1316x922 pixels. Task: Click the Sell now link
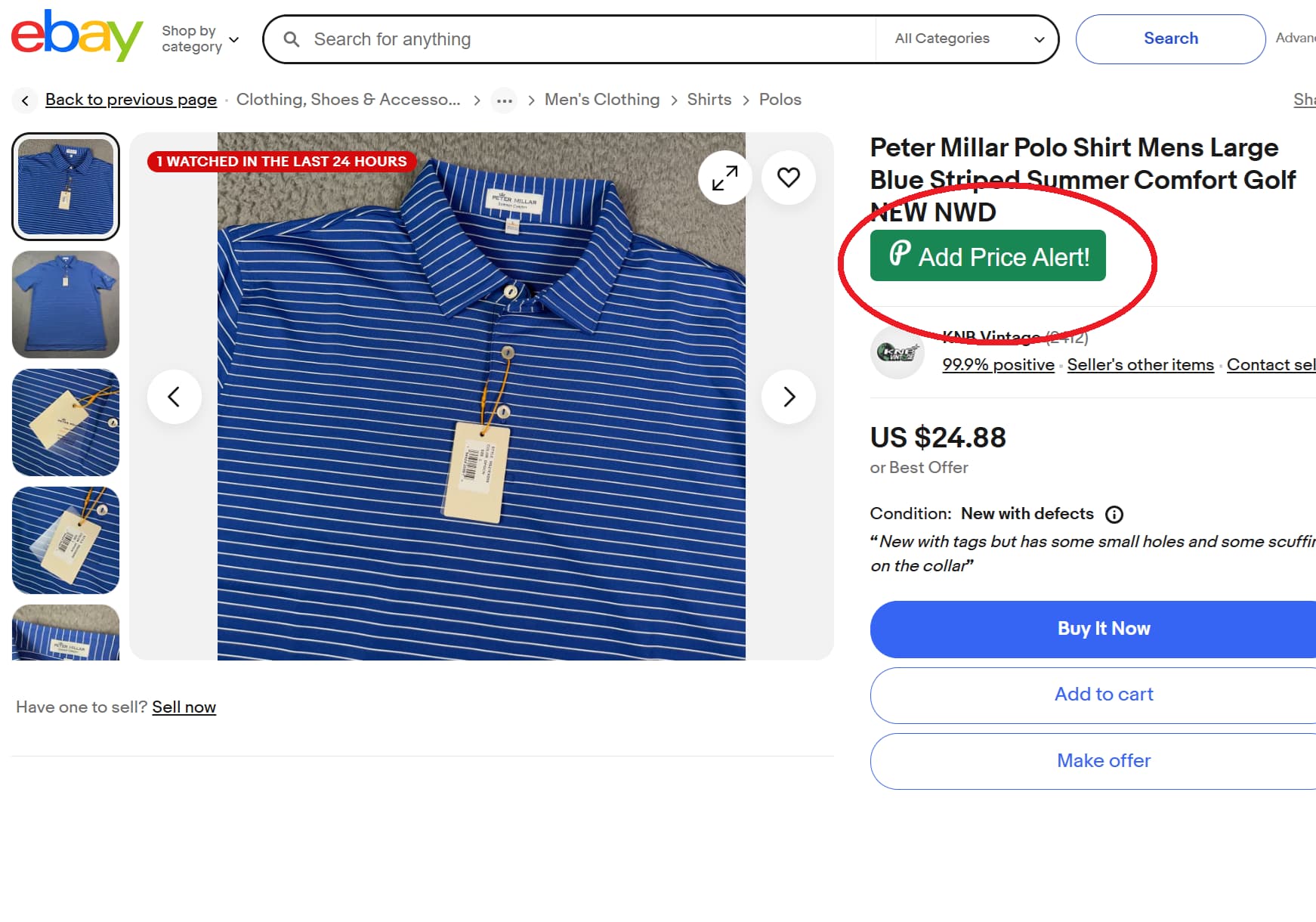[184, 707]
